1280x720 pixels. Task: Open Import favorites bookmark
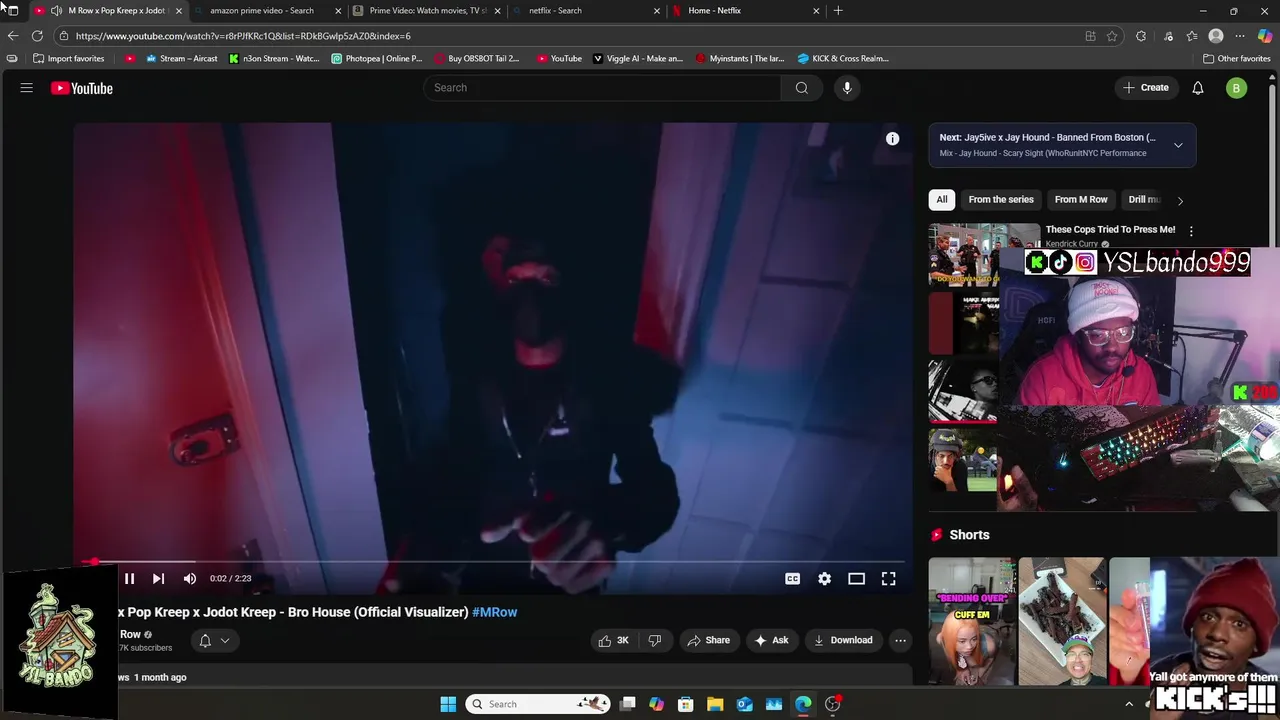(x=70, y=58)
